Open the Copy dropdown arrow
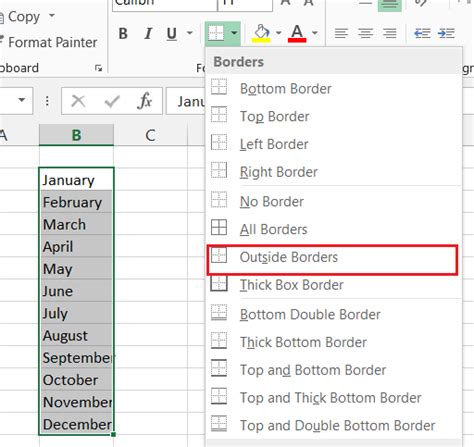 52,16
